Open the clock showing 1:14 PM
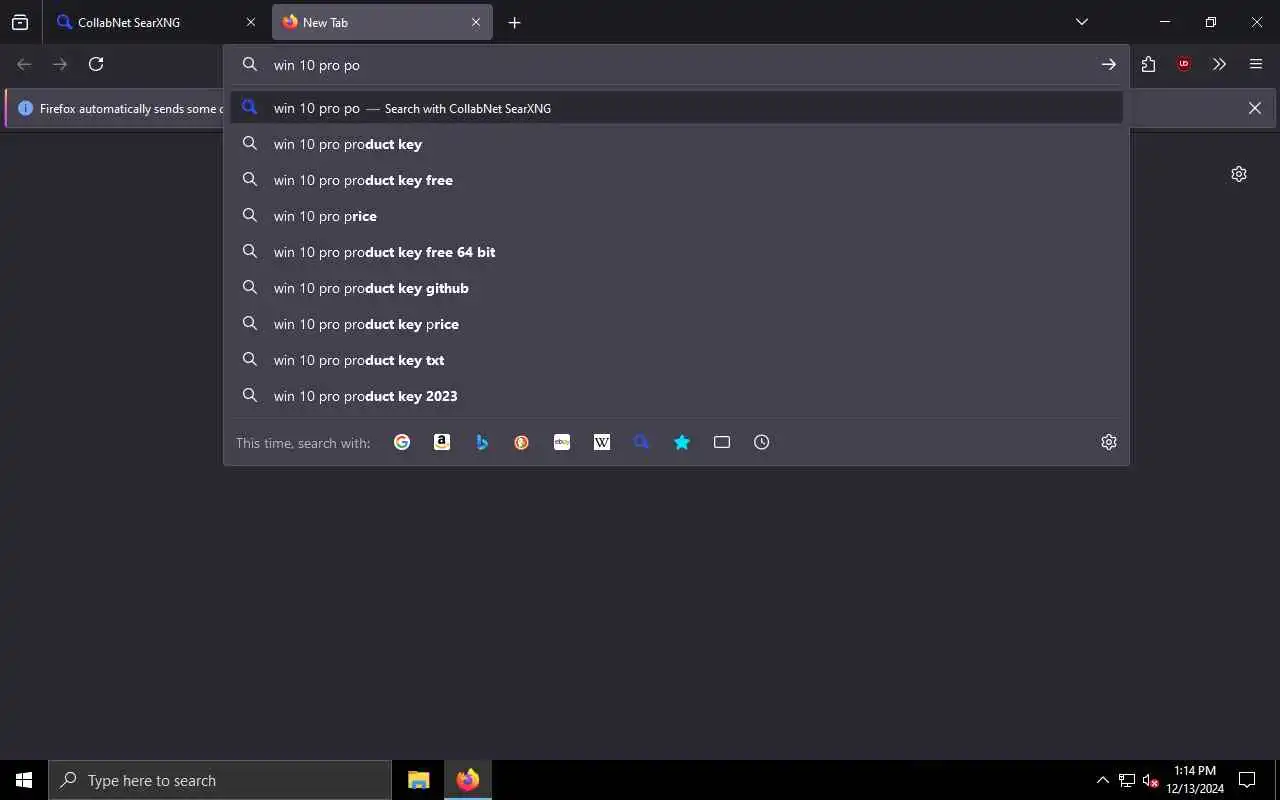Screen dimensions: 1280x800 click(x=1195, y=780)
